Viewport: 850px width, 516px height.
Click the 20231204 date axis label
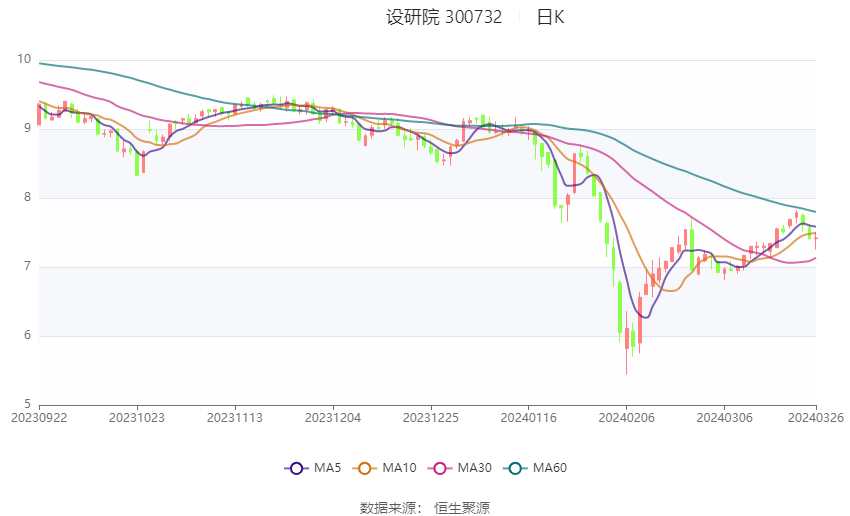pyautogui.click(x=333, y=418)
